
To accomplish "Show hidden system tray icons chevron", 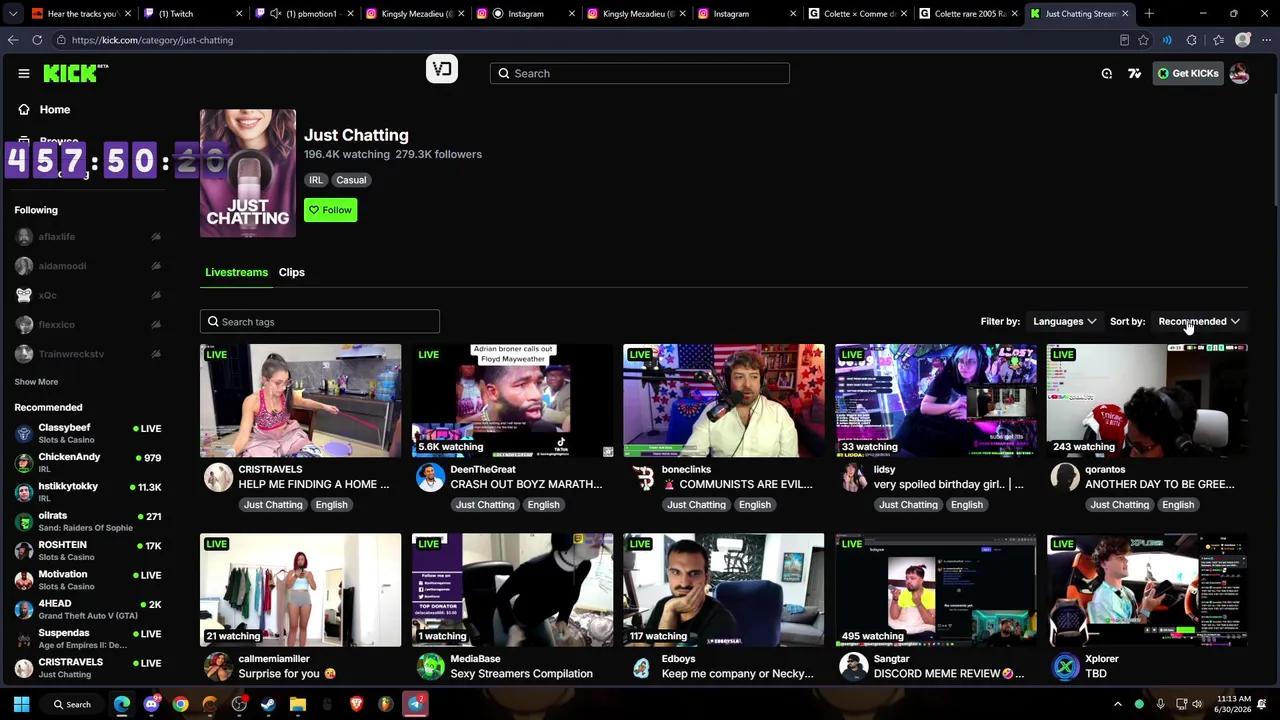I will [1118, 704].
